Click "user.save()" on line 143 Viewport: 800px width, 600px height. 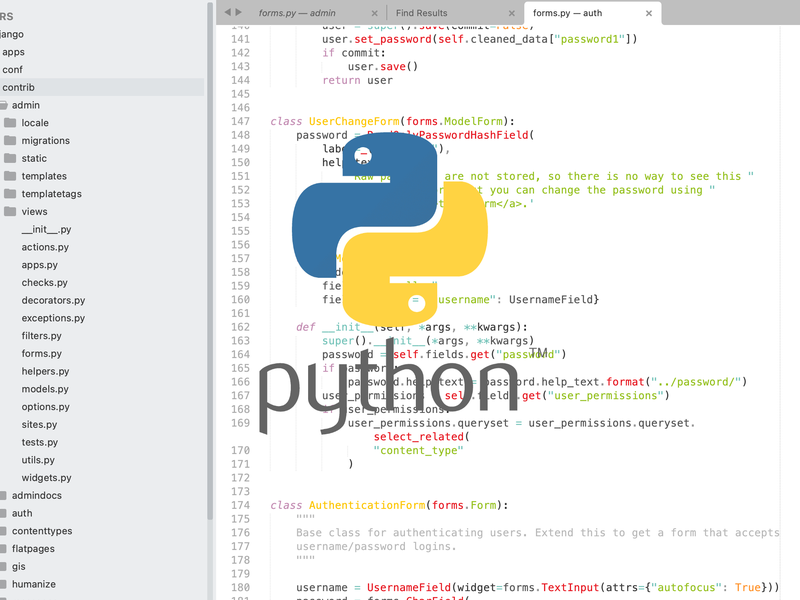[x=383, y=66]
